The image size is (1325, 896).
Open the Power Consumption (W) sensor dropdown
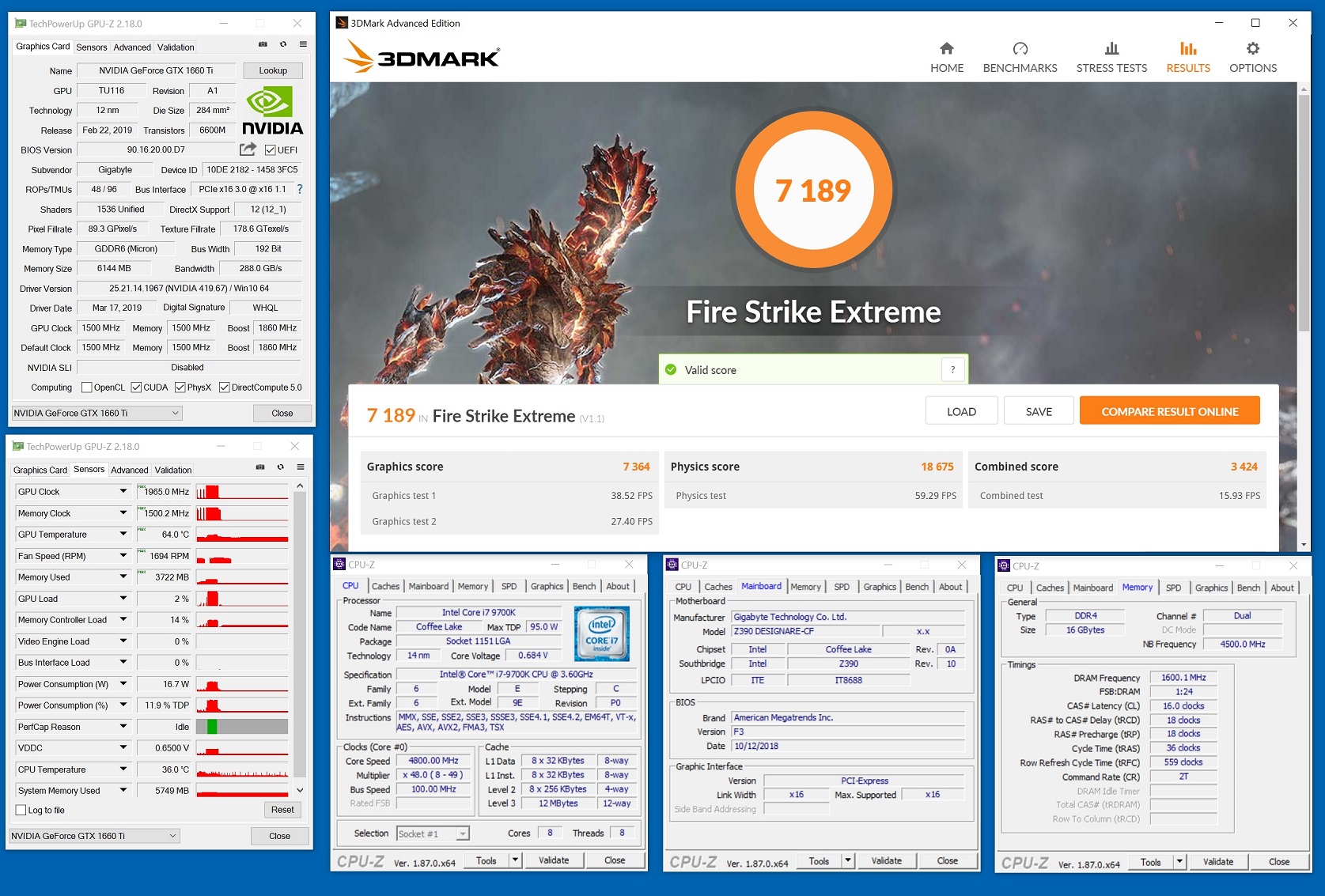[123, 684]
